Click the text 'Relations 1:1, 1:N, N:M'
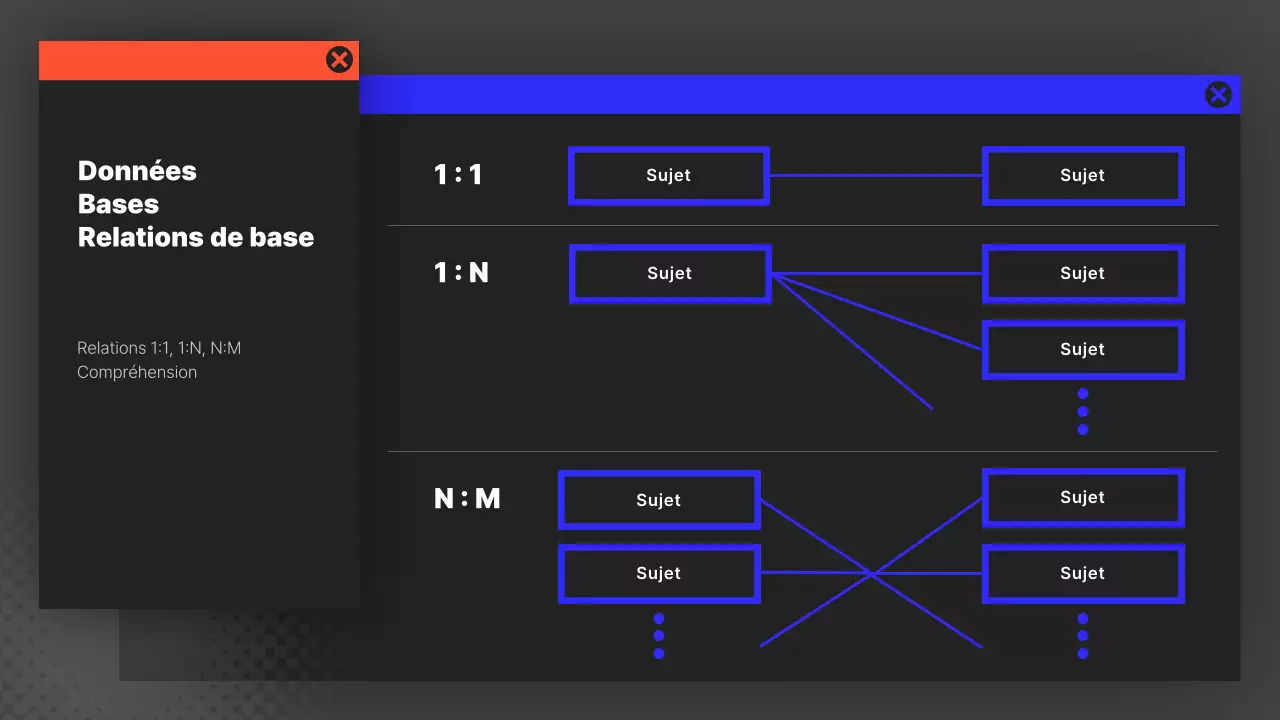The image size is (1280, 720). [160, 348]
